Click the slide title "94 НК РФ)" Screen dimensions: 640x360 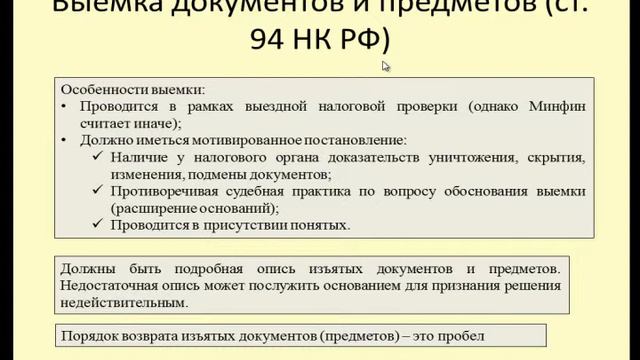click(x=320, y=39)
